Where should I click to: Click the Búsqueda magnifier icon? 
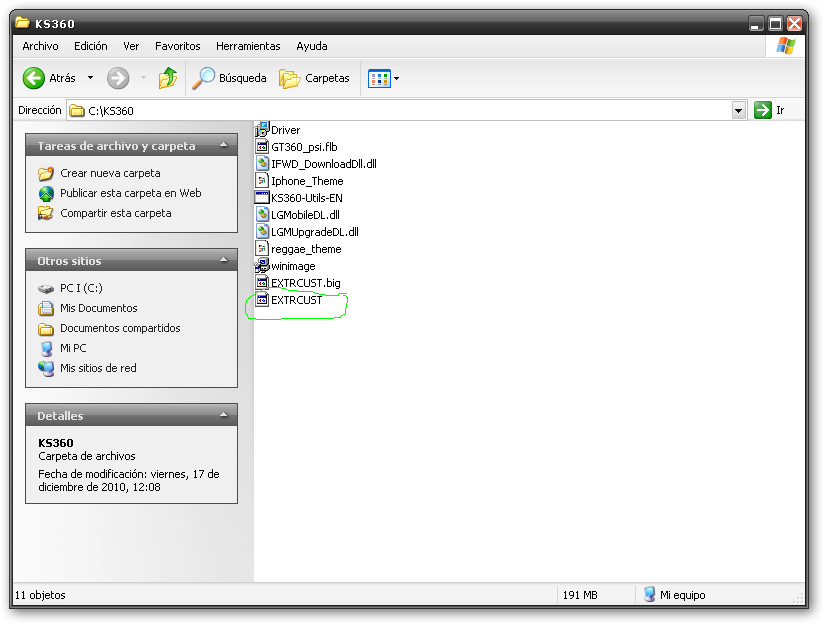(203, 78)
